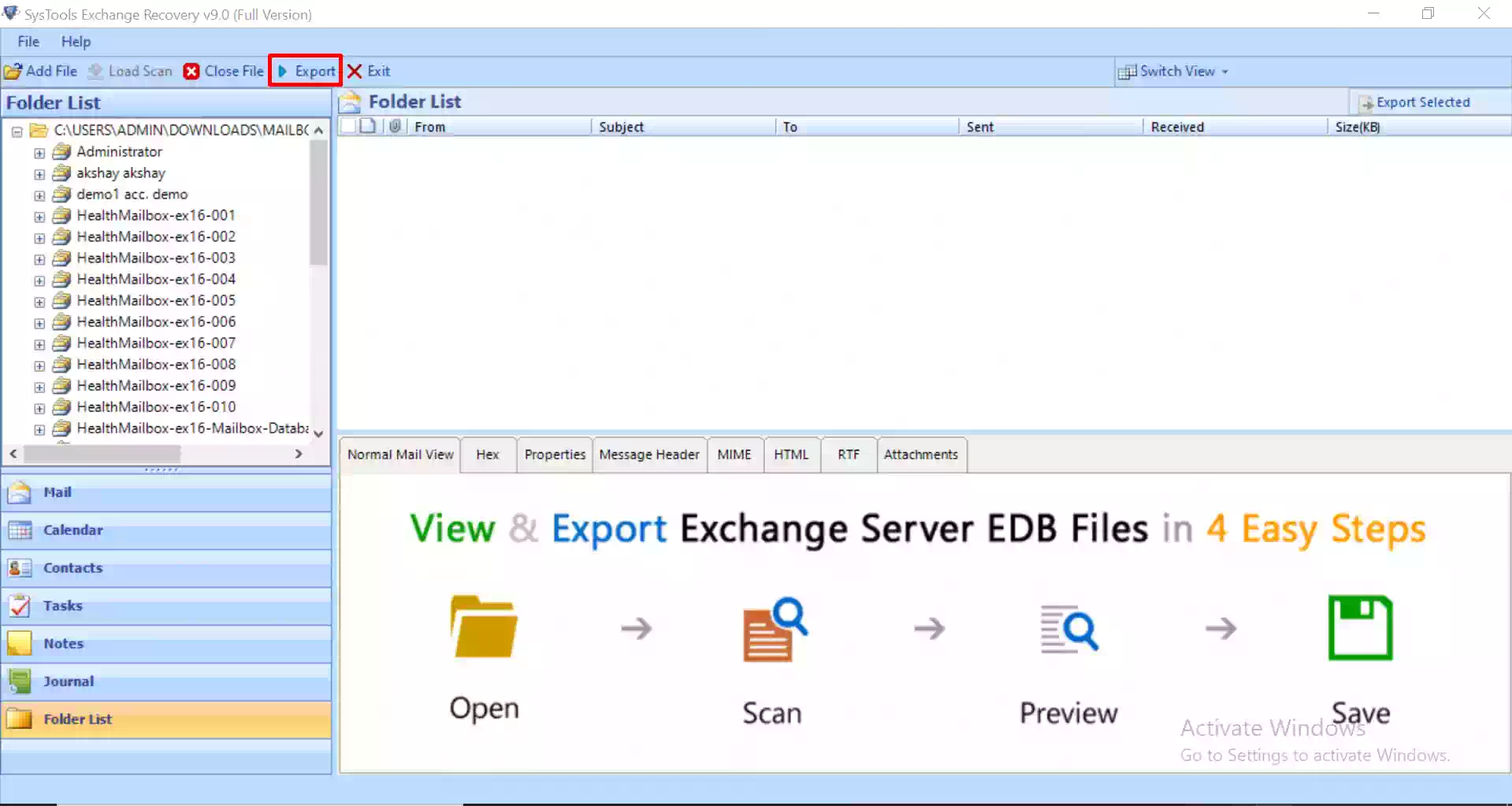Screen dimensions: 1512x806
Task: Expand HealthMailbox-ex16-007 node
Action: [x=39, y=344]
